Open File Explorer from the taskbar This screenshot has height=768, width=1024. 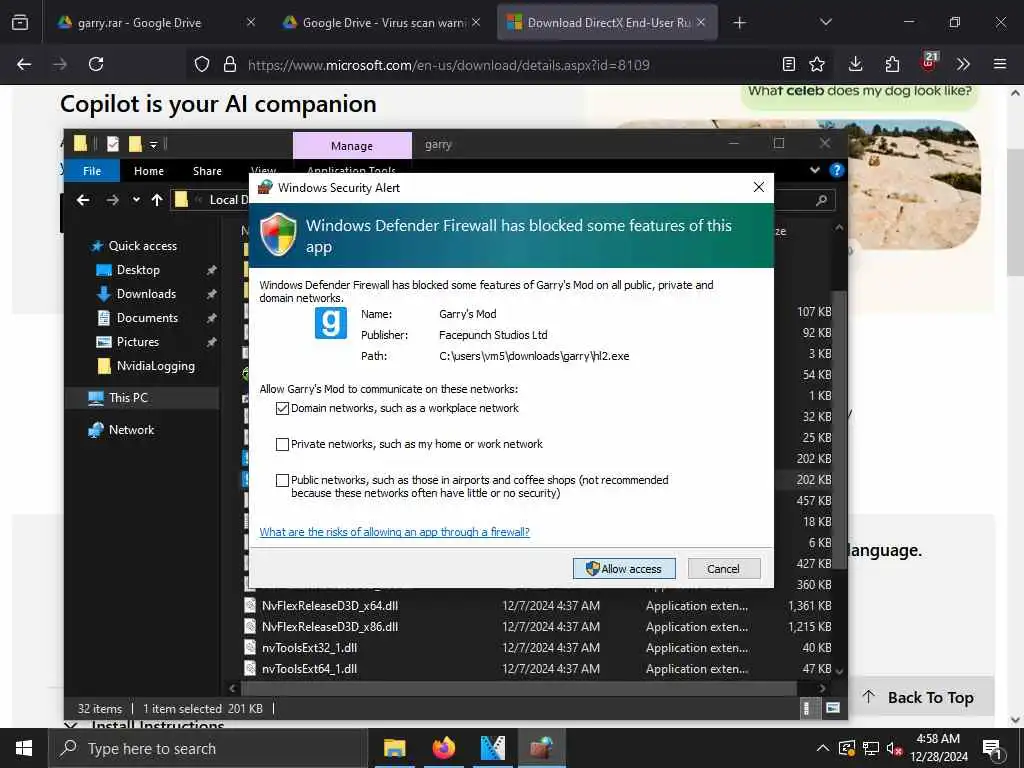pos(394,748)
